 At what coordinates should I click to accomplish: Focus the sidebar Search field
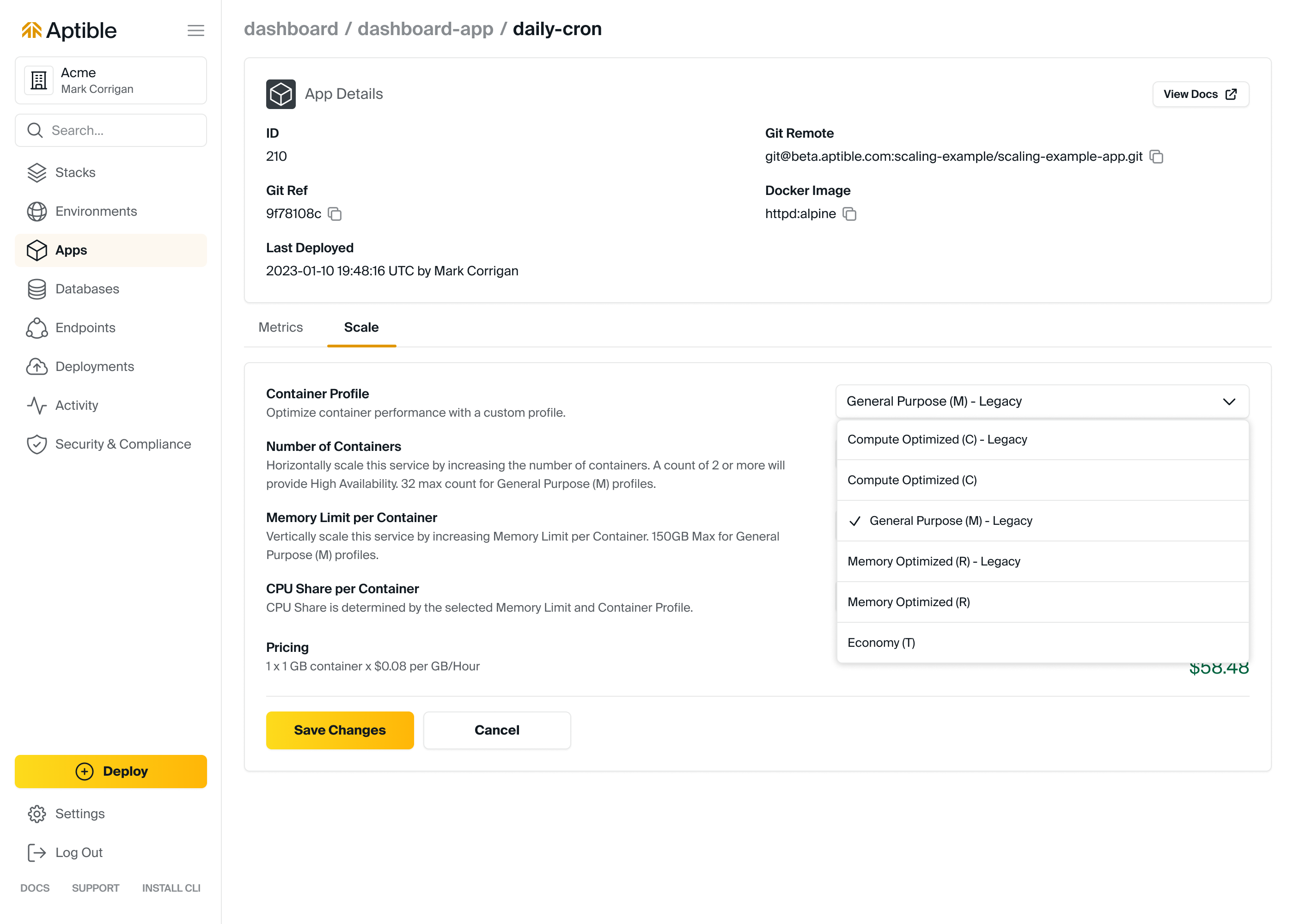point(111,130)
